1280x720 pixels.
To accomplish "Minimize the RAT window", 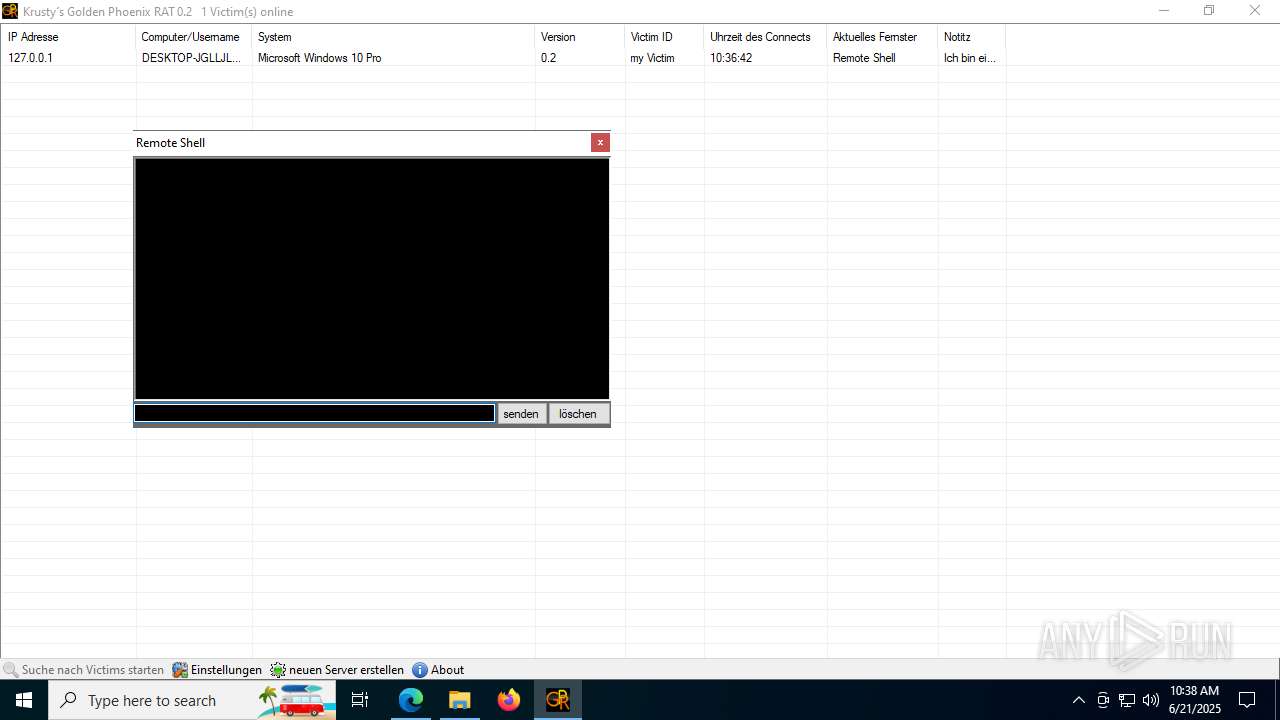I will click(1164, 11).
